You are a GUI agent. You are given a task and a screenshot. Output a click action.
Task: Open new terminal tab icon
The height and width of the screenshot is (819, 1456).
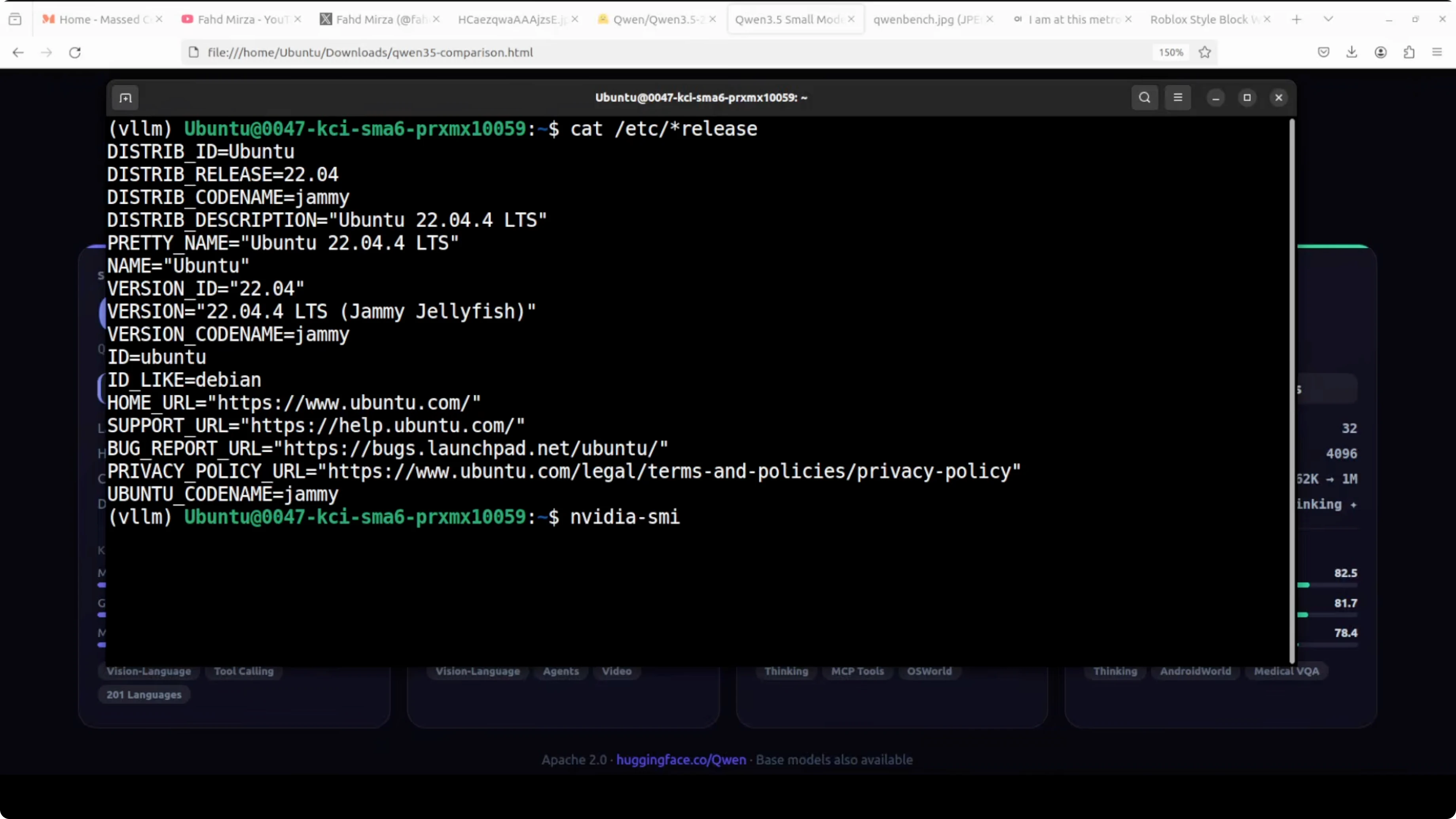[x=125, y=98]
